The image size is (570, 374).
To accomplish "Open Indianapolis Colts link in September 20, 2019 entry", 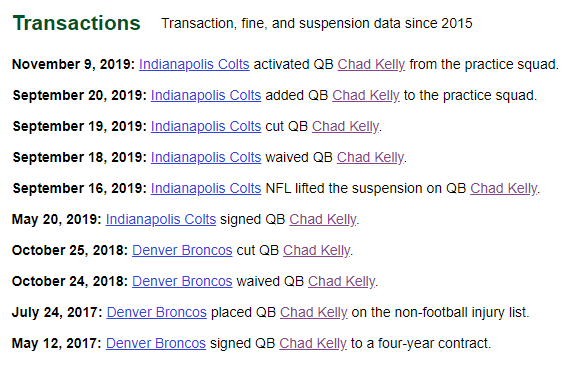I will [x=206, y=95].
